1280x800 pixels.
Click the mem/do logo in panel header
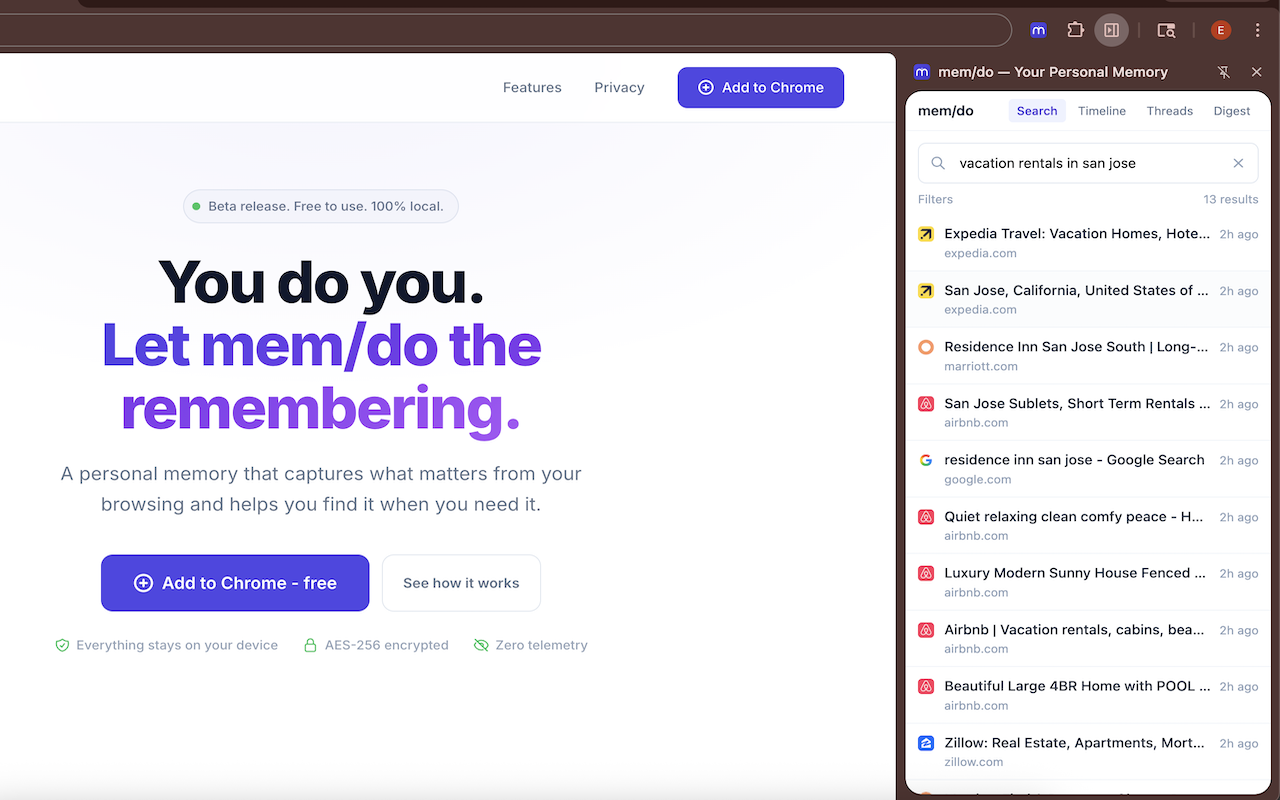click(x=921, y=72)
